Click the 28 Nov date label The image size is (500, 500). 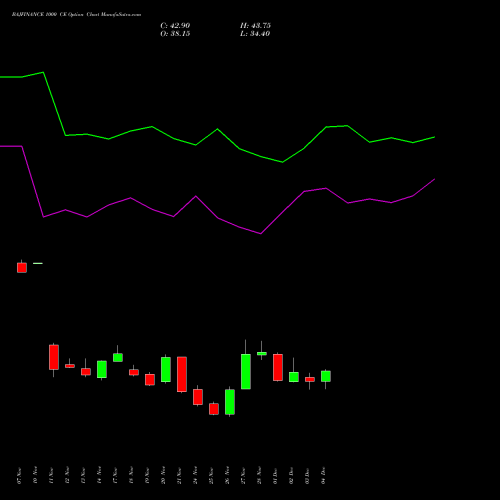[x=259, y=475]
